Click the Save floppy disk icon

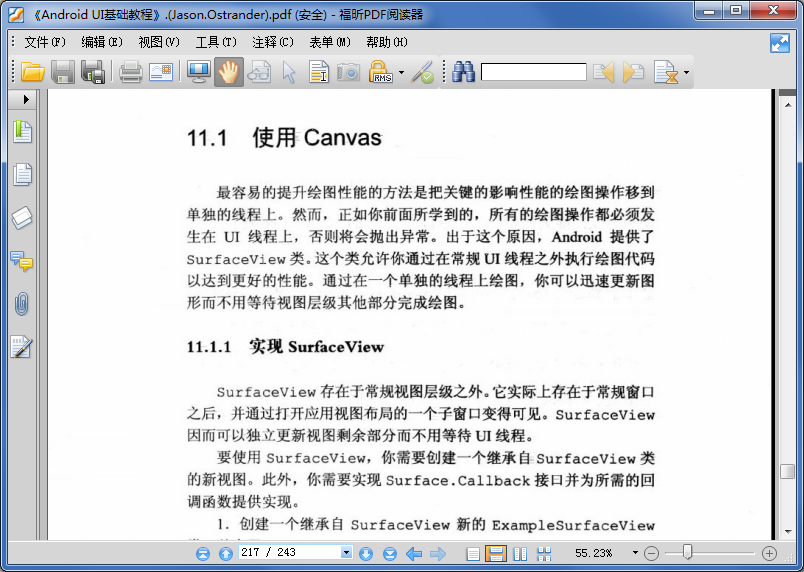(x=63, y=72)
